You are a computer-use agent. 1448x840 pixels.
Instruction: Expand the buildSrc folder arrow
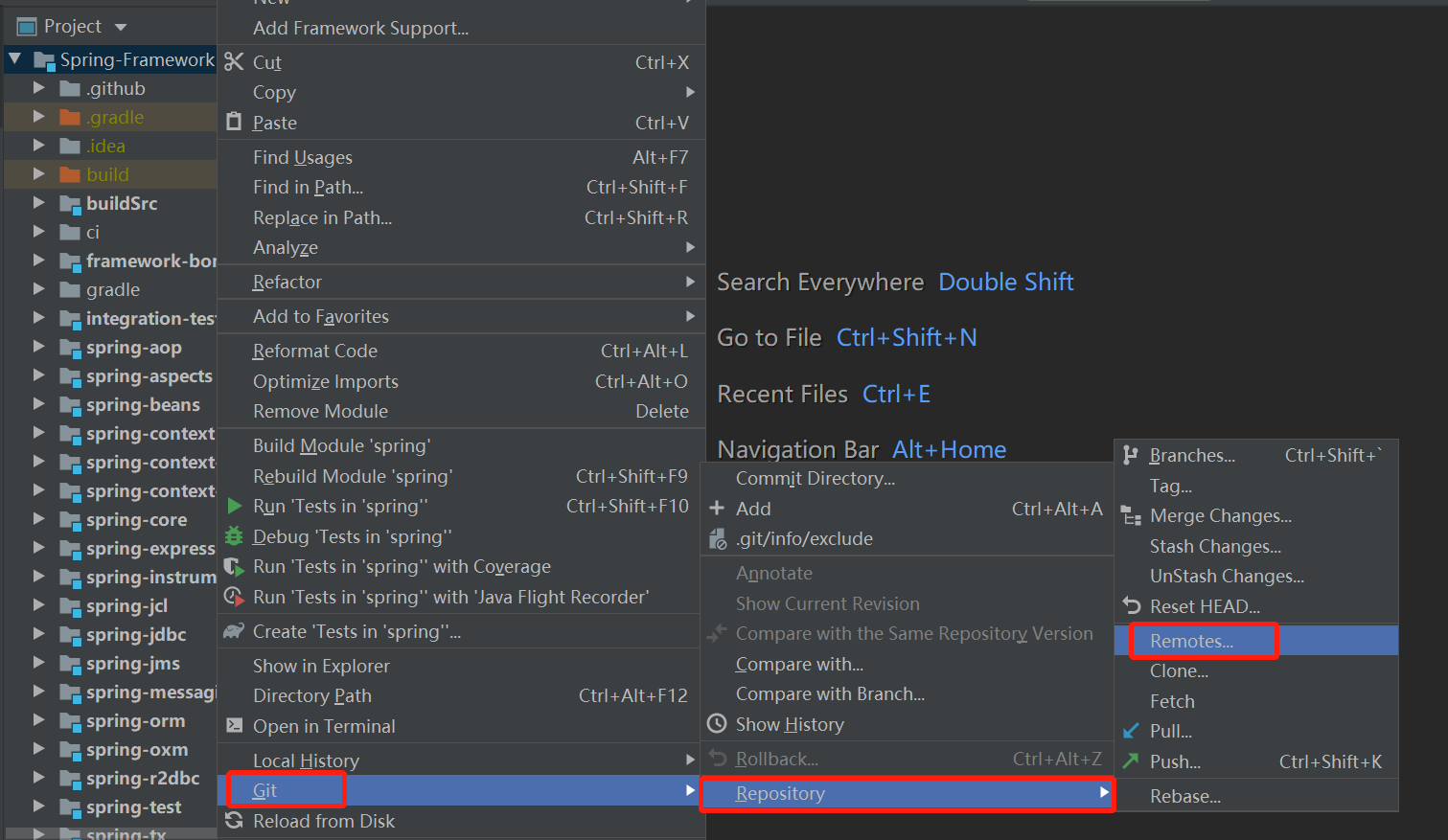click(x=39, y=203)
